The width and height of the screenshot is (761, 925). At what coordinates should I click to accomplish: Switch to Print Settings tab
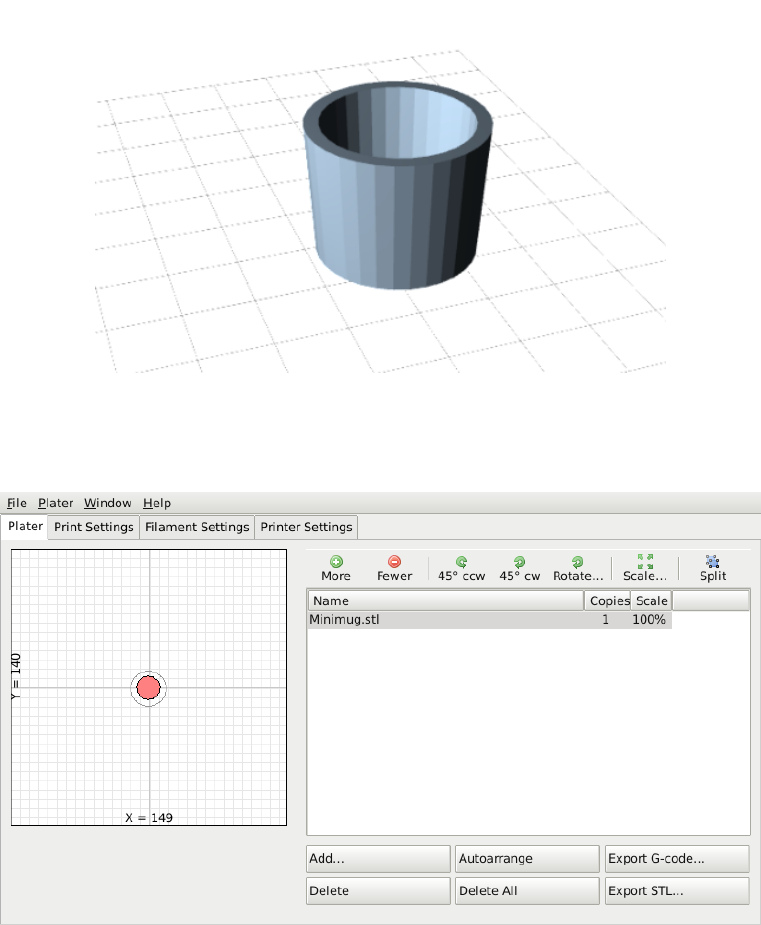(94, 527)
